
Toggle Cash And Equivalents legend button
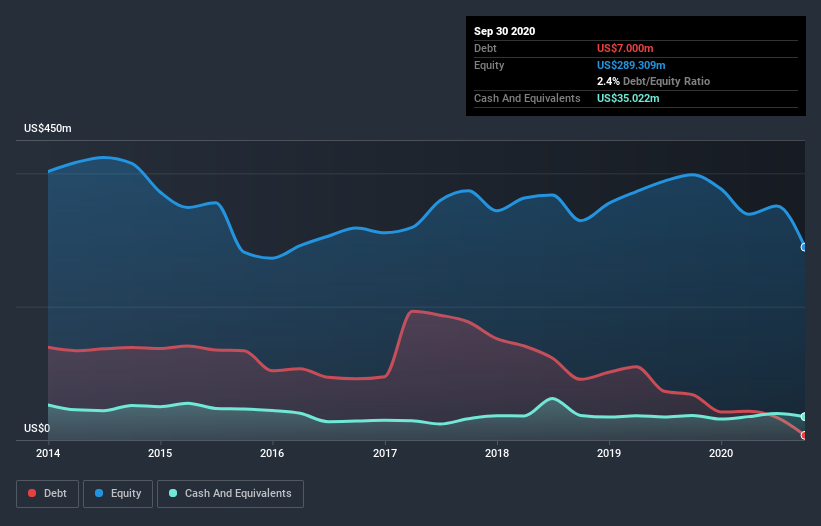pos(230,494)
